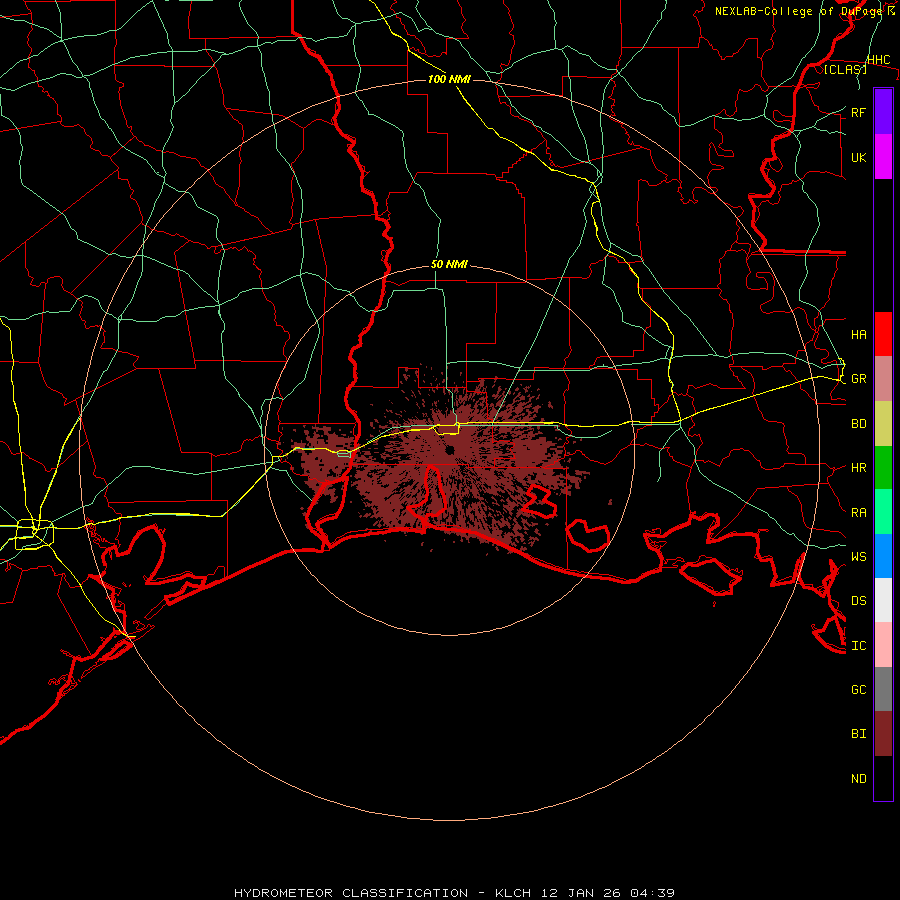Click the 'ND' legend label
This screenshot has height=900, width=900.
click(x=858, y=778)
